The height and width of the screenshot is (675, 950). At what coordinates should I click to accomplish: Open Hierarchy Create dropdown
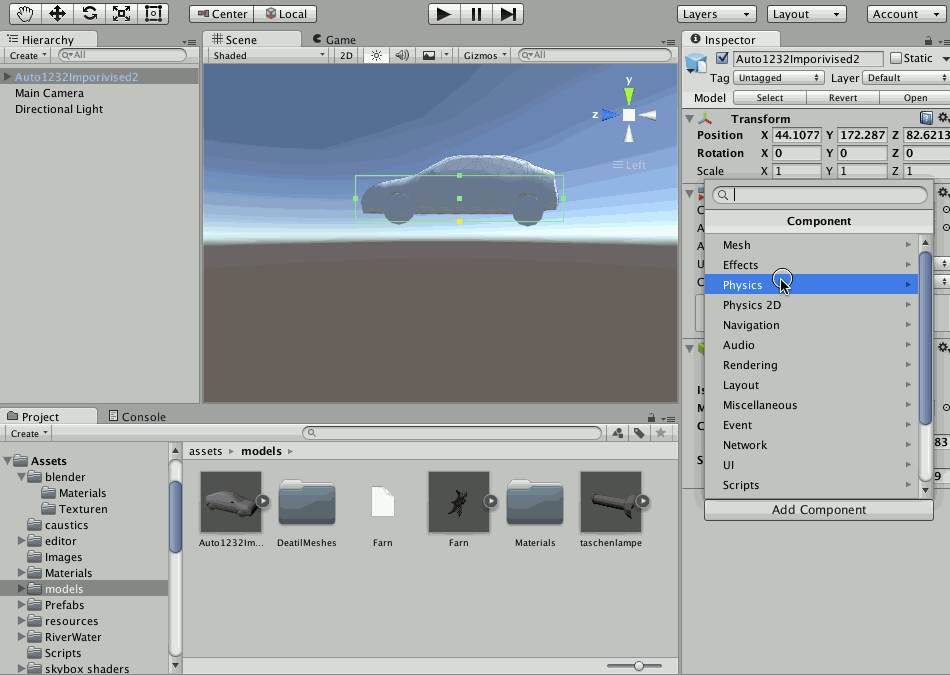[28, 55]
